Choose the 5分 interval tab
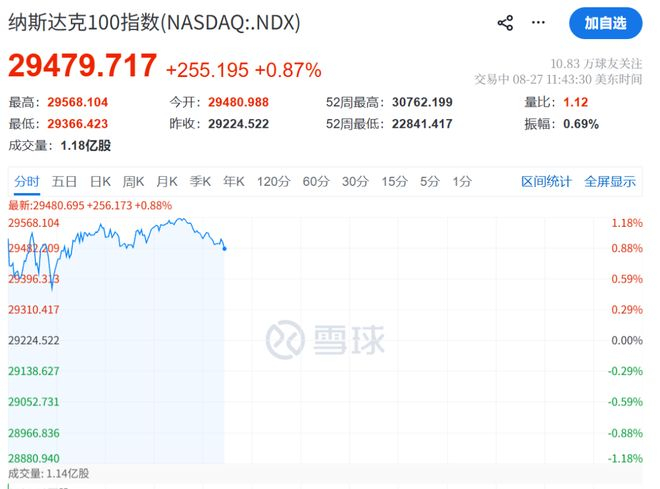Screen dimensions: 660x489 [430, 181]
